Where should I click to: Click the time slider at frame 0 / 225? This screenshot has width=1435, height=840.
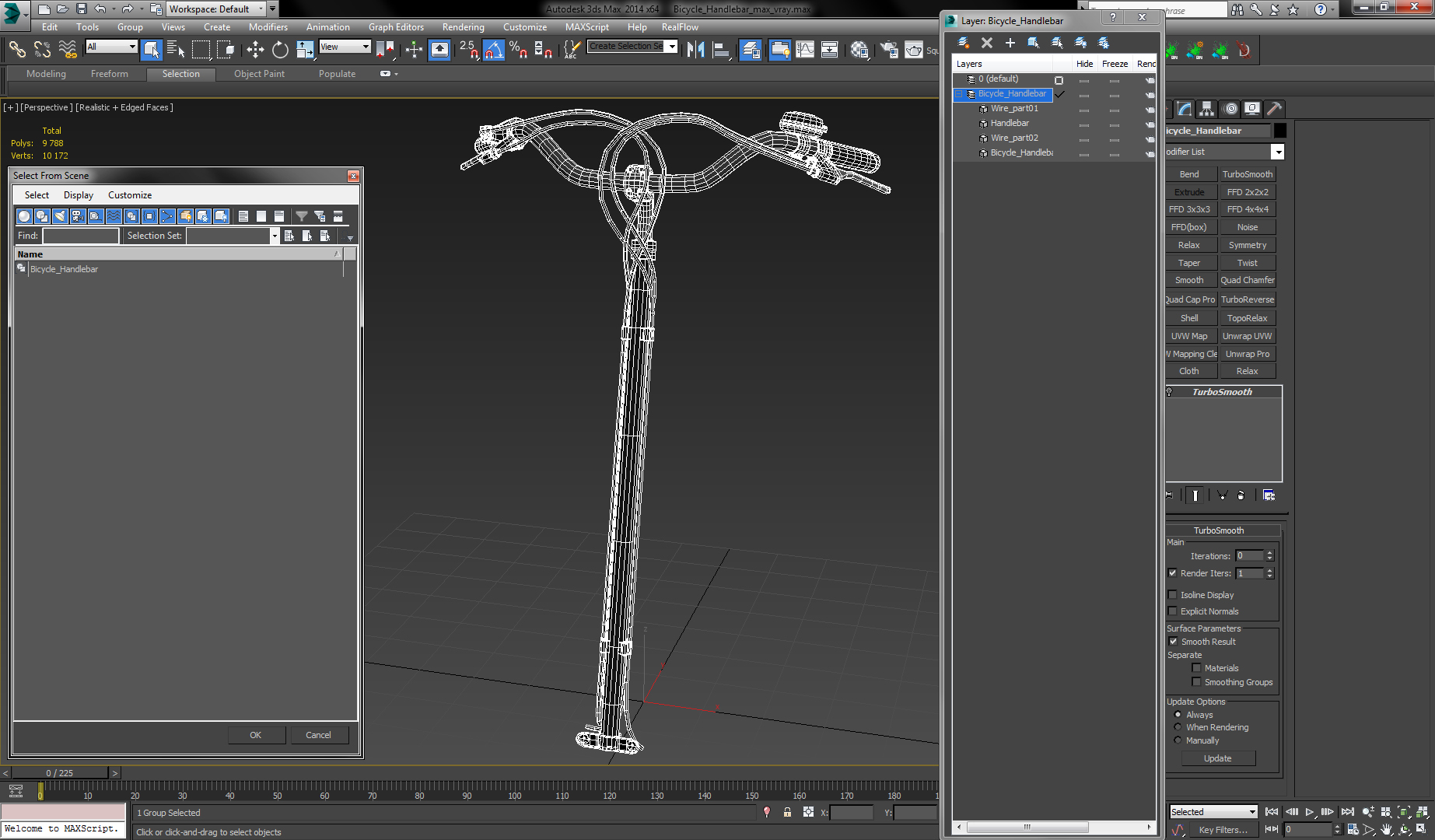pyautogui.click(x=60, y=773)
